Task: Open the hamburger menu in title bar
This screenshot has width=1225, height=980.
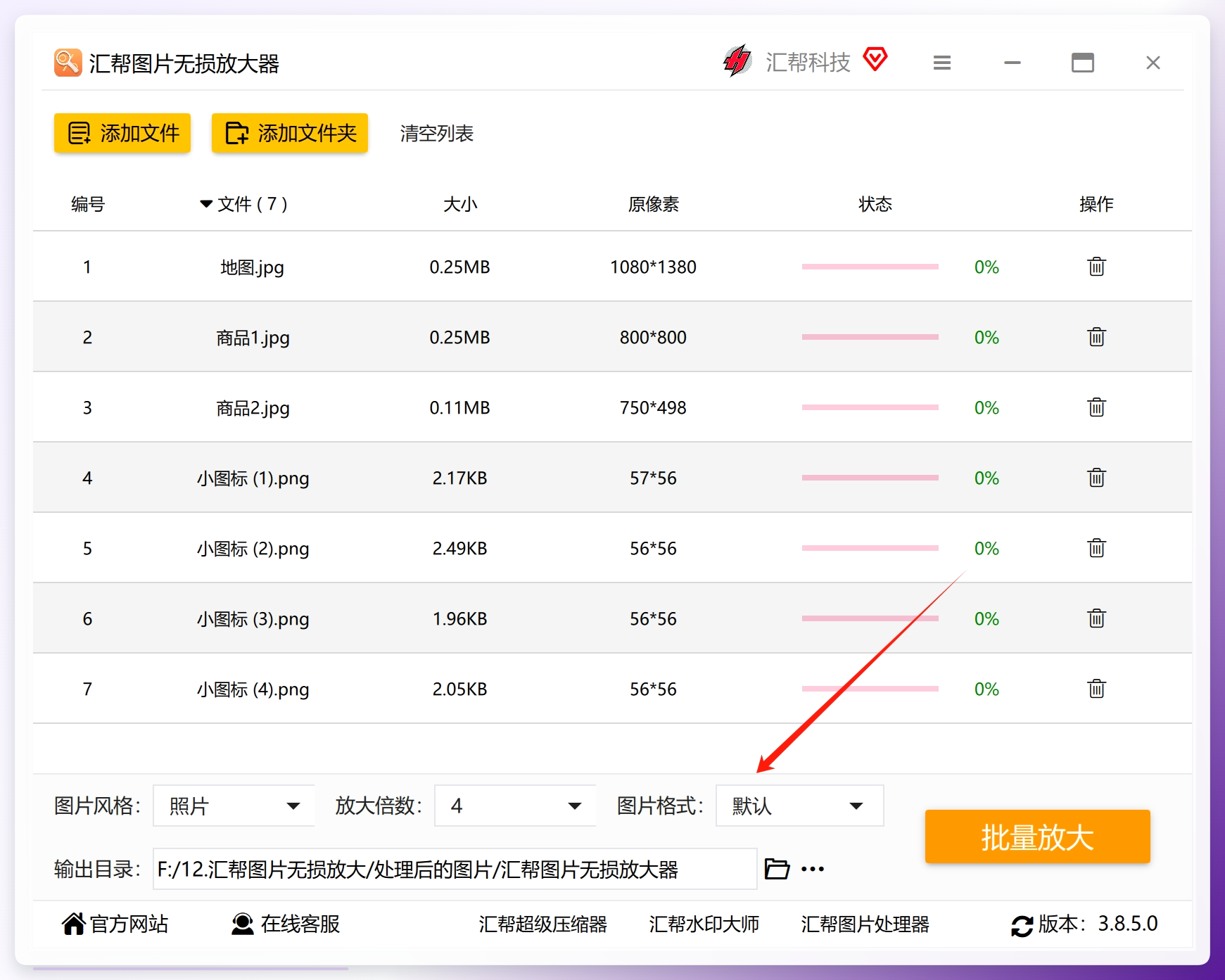Action: point(942,63)
